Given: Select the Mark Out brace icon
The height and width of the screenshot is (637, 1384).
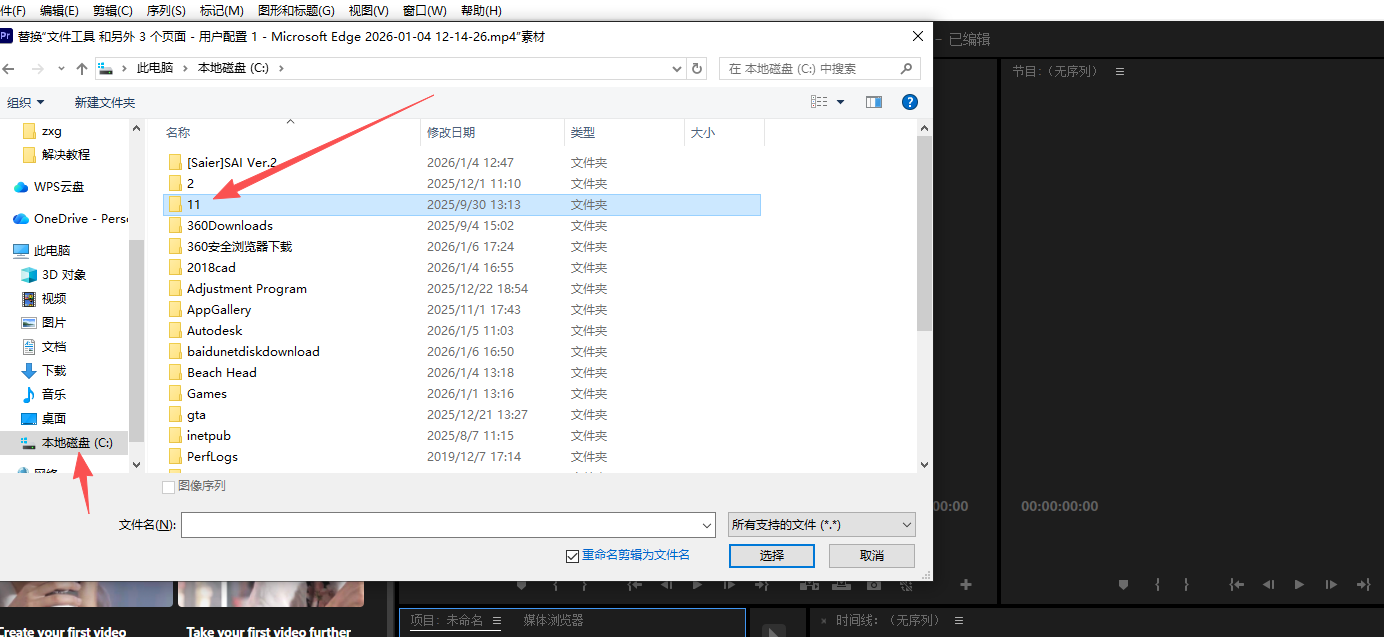Looking at the screenshot, I should click(x=1186, y=585).
